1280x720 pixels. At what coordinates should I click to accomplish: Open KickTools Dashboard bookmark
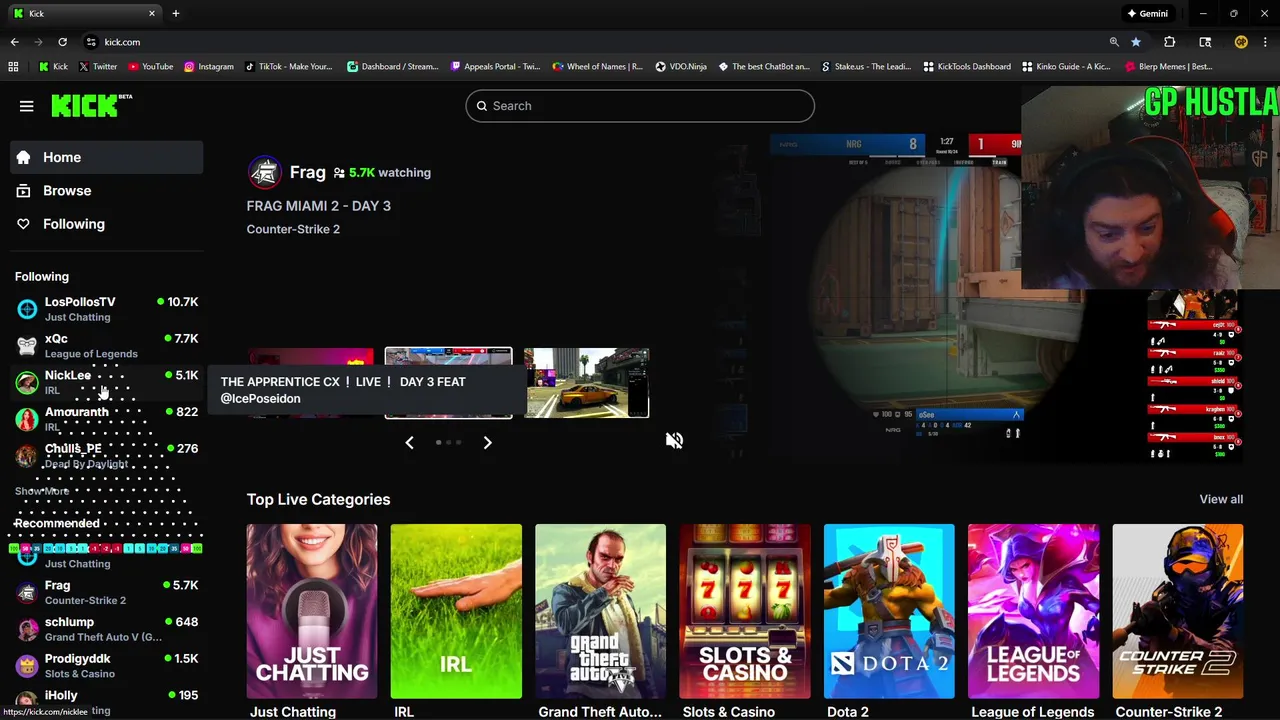(967, 67)
